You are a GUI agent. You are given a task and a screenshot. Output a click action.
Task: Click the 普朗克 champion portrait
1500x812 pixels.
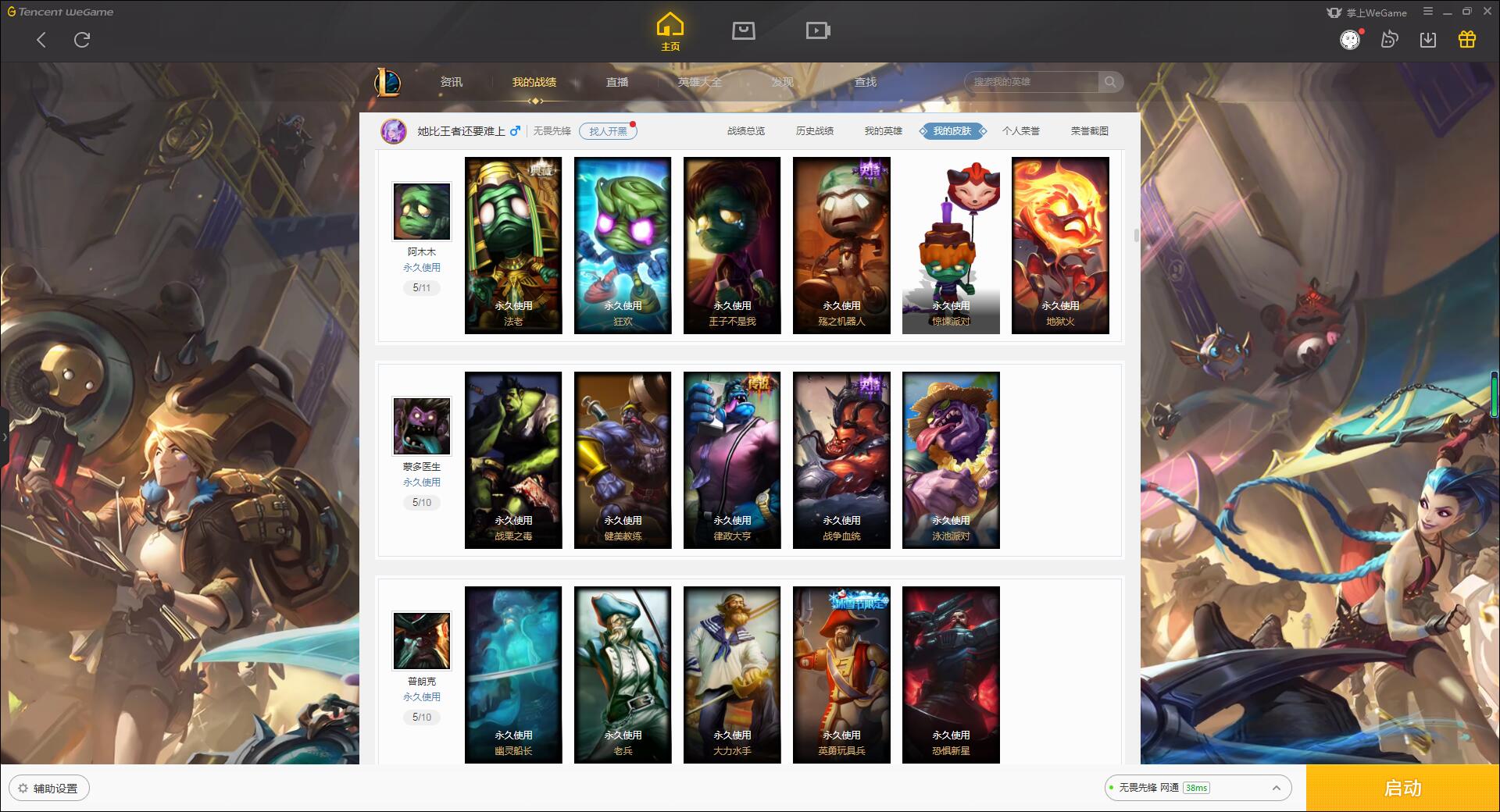point(422,641)
